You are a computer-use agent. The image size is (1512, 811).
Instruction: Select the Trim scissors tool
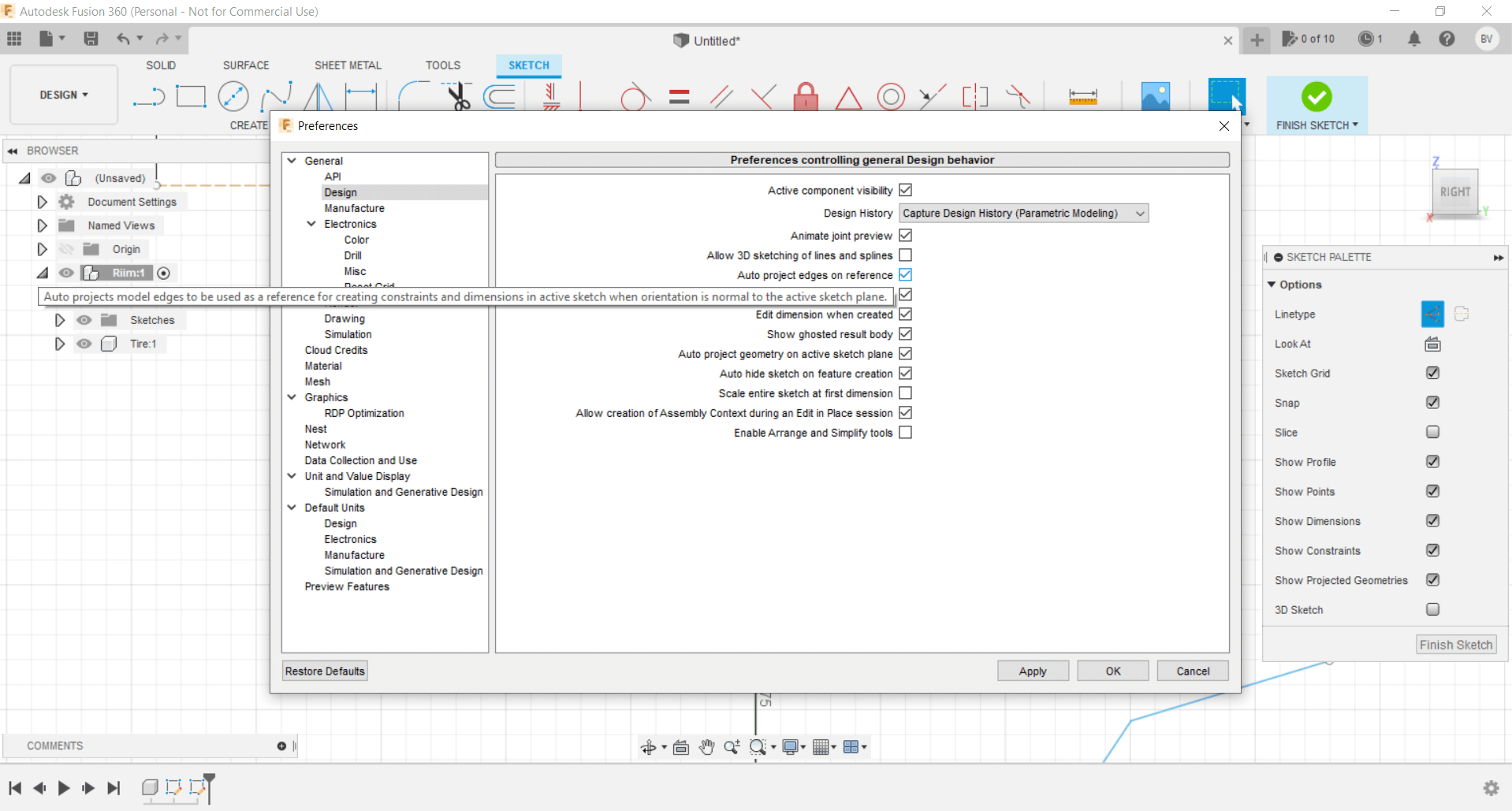coord(458,96)
